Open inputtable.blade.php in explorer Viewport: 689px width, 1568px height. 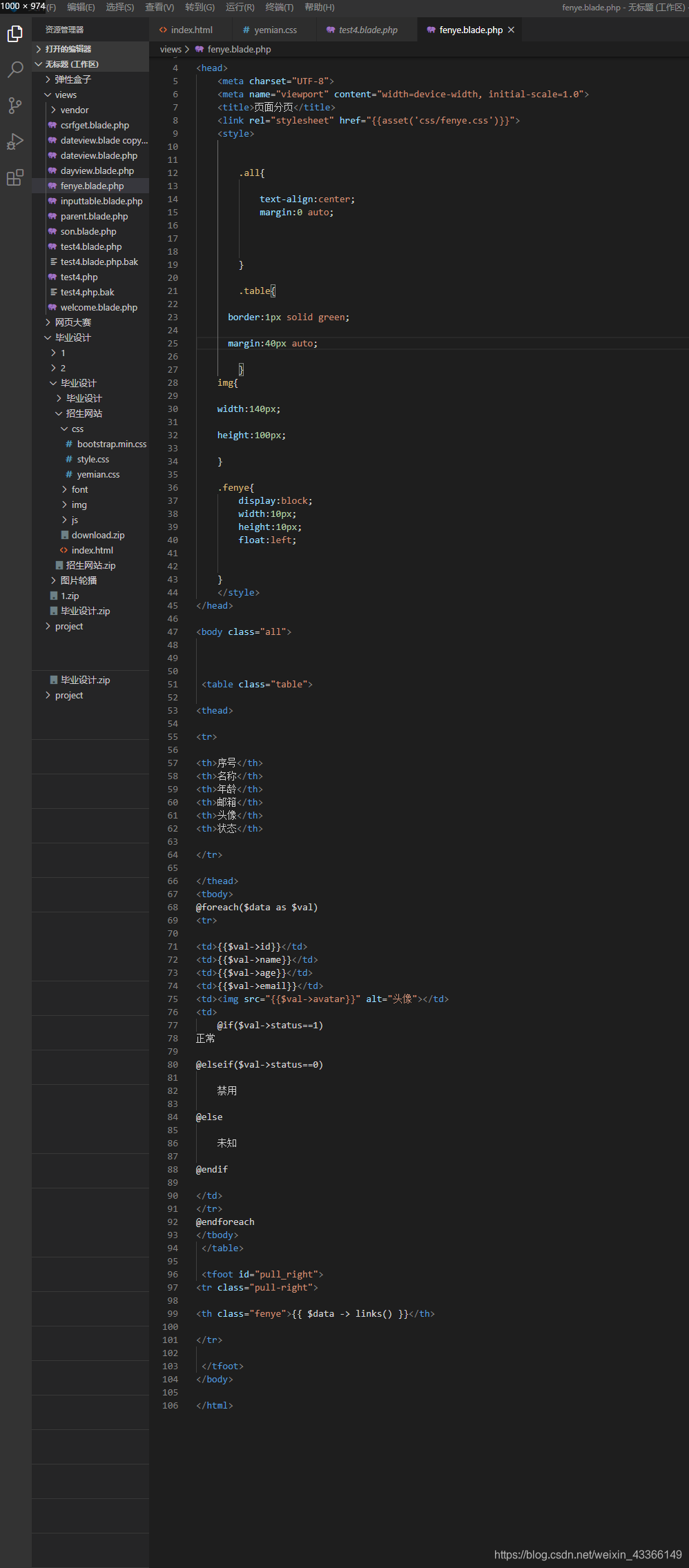pyautogui.click(x=90, y=201)
